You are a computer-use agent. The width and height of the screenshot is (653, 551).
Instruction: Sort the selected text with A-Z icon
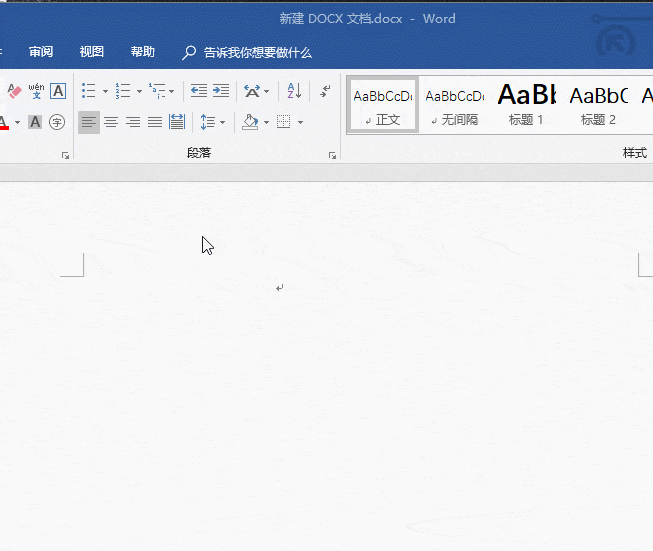[x=294, y=91]
